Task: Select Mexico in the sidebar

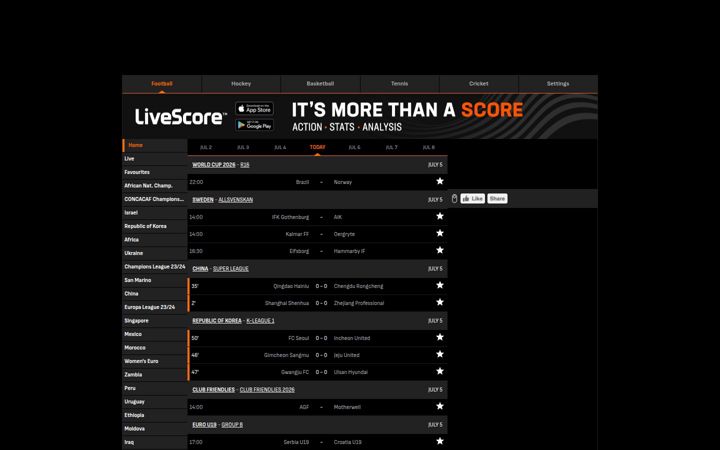Action: click(x=155, y=334)
